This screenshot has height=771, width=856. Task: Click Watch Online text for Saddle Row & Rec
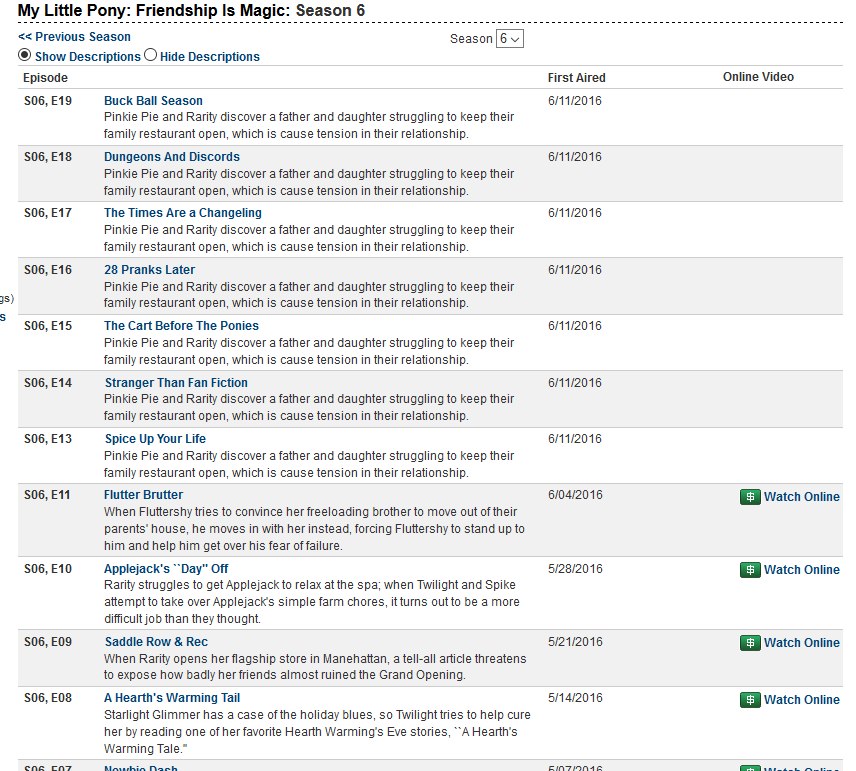[801, 643]
